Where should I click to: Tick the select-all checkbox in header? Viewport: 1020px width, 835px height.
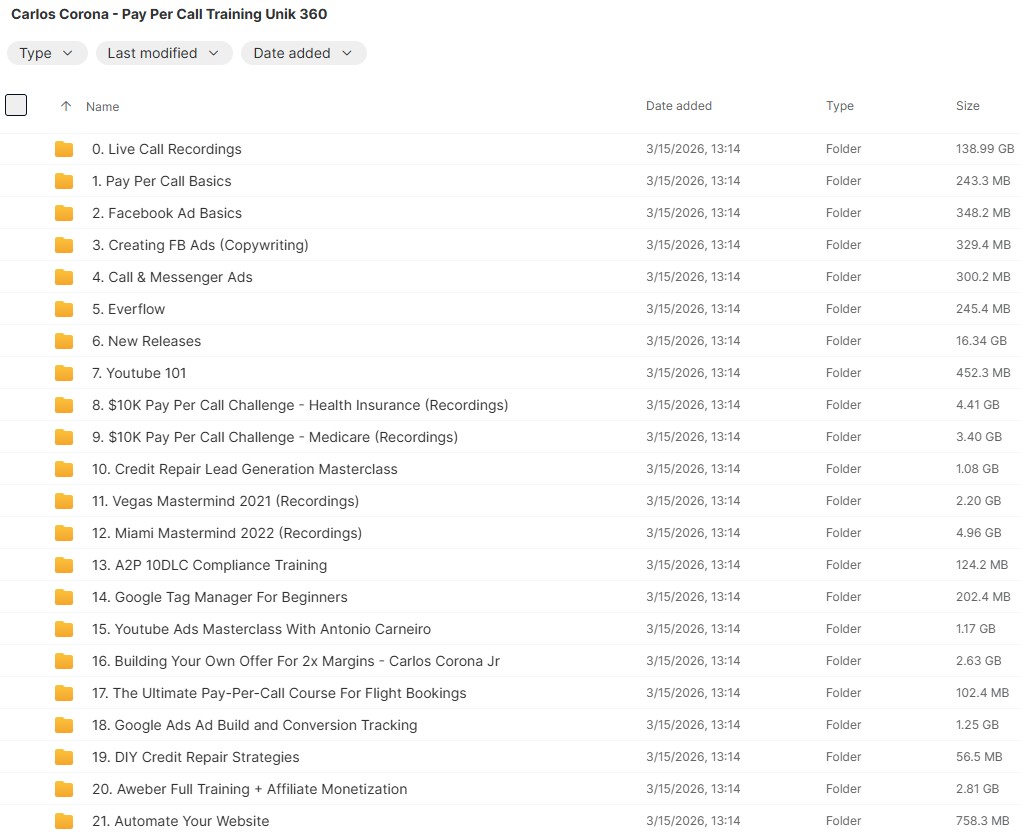(x=16, y=105)
